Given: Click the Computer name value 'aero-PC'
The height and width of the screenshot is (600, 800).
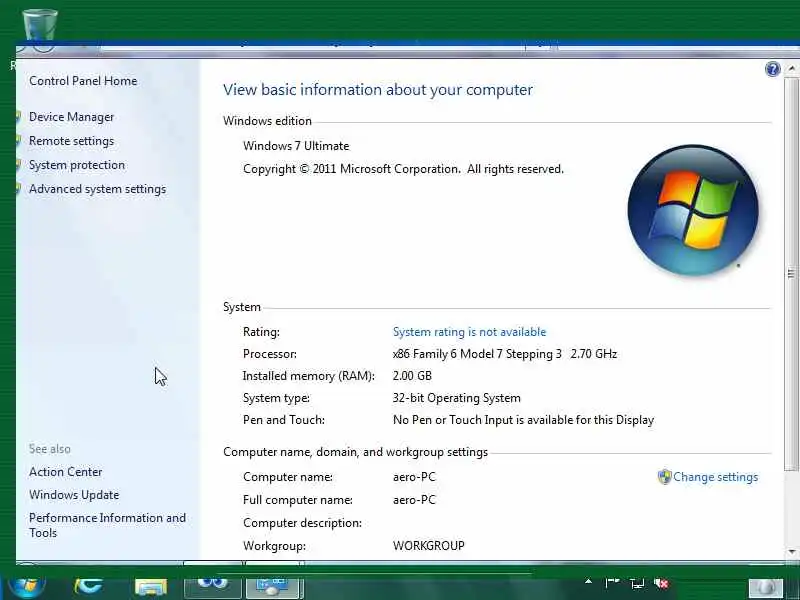Looking at the screenshot, I should click(414, 477).
